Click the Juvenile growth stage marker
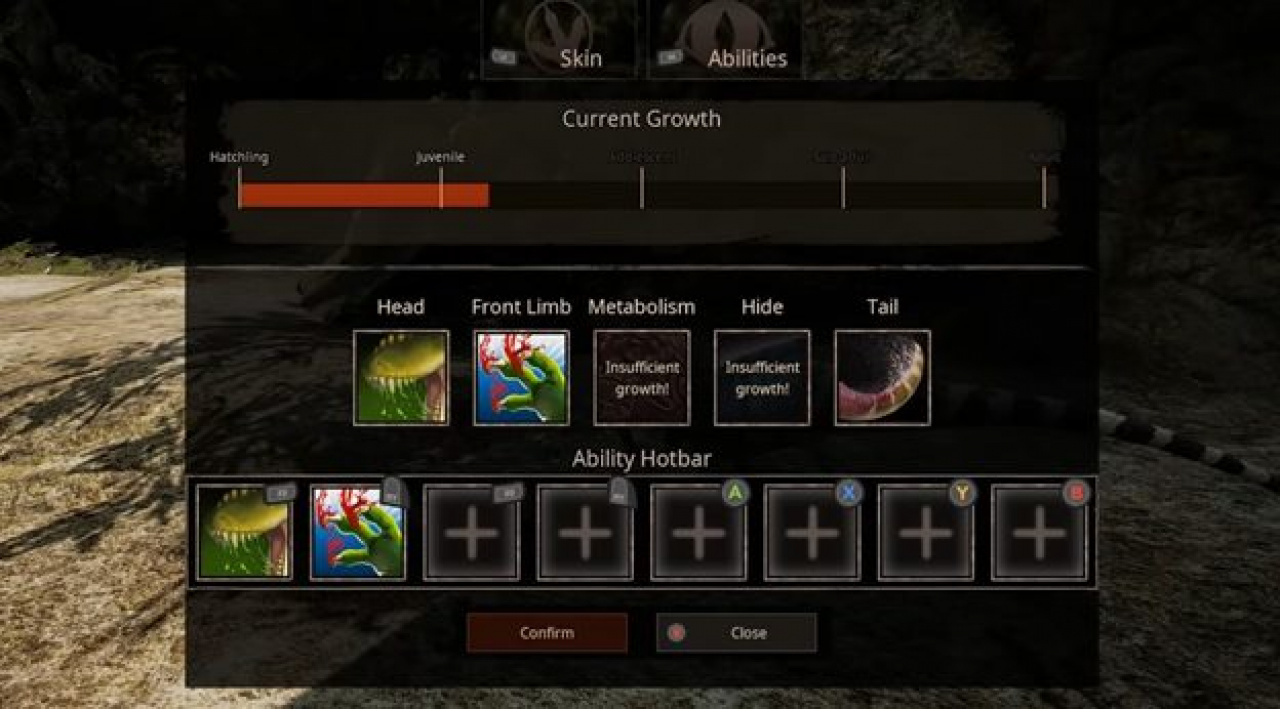Image resolution: width=1280 pixels, height=709 pixels. [441, 158]
